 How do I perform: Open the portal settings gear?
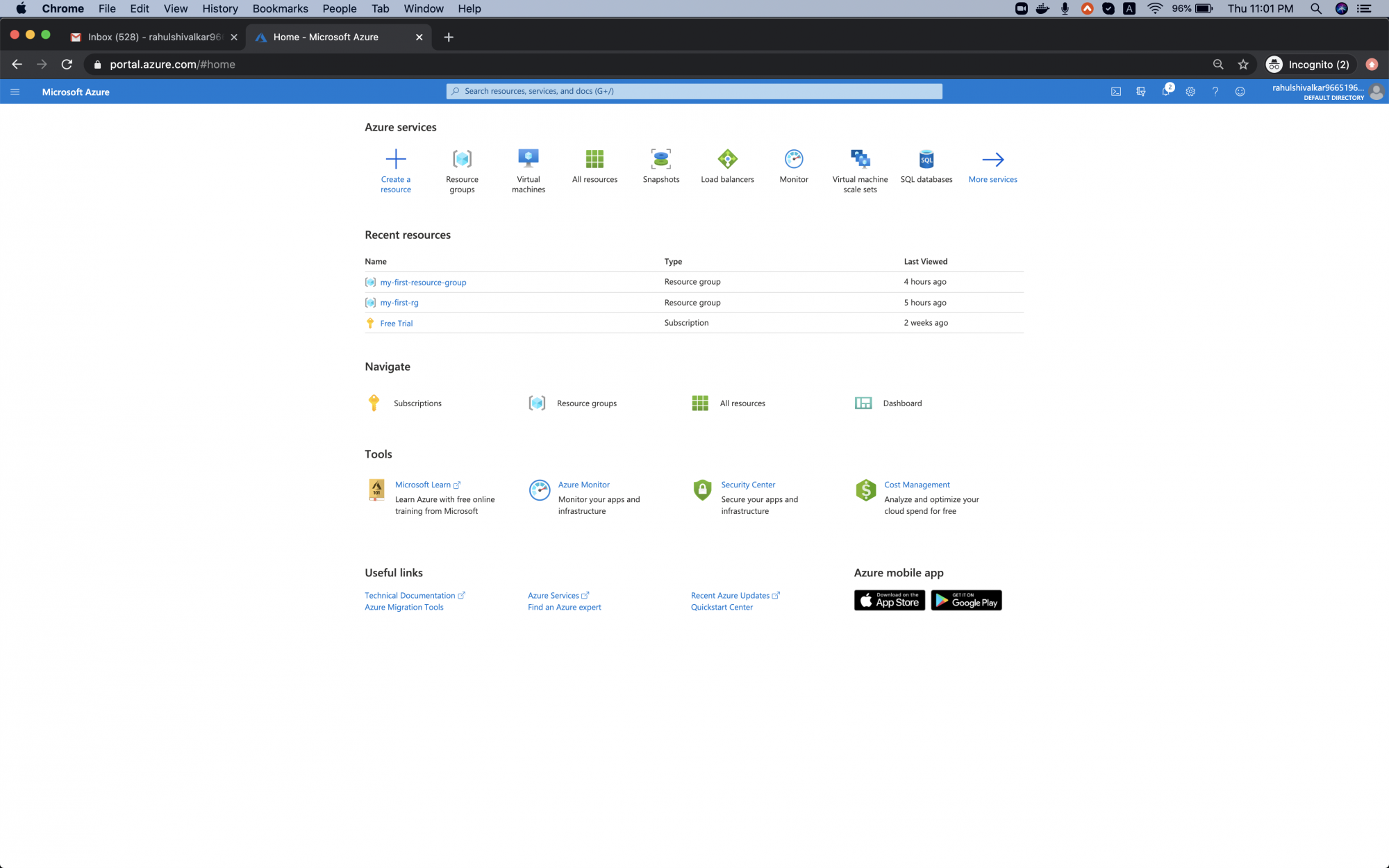point(1190,91)
